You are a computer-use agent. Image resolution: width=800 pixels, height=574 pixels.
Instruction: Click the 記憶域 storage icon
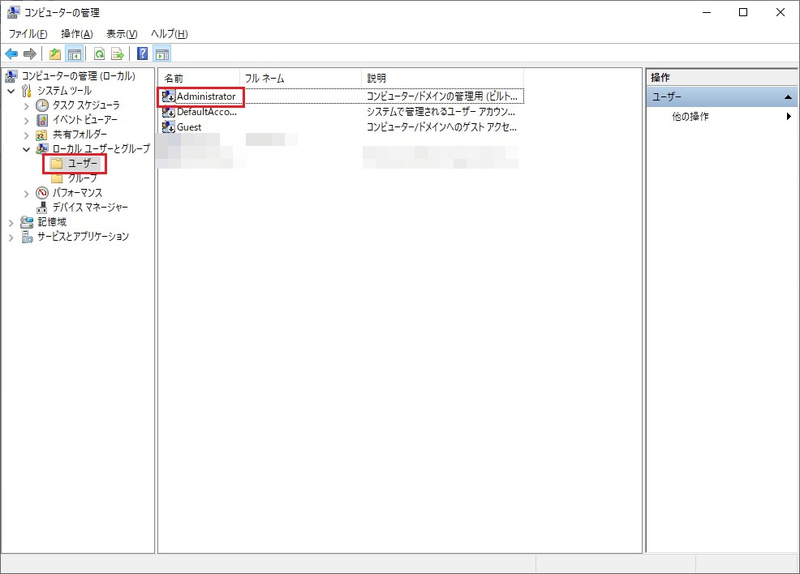coord(27,222)
